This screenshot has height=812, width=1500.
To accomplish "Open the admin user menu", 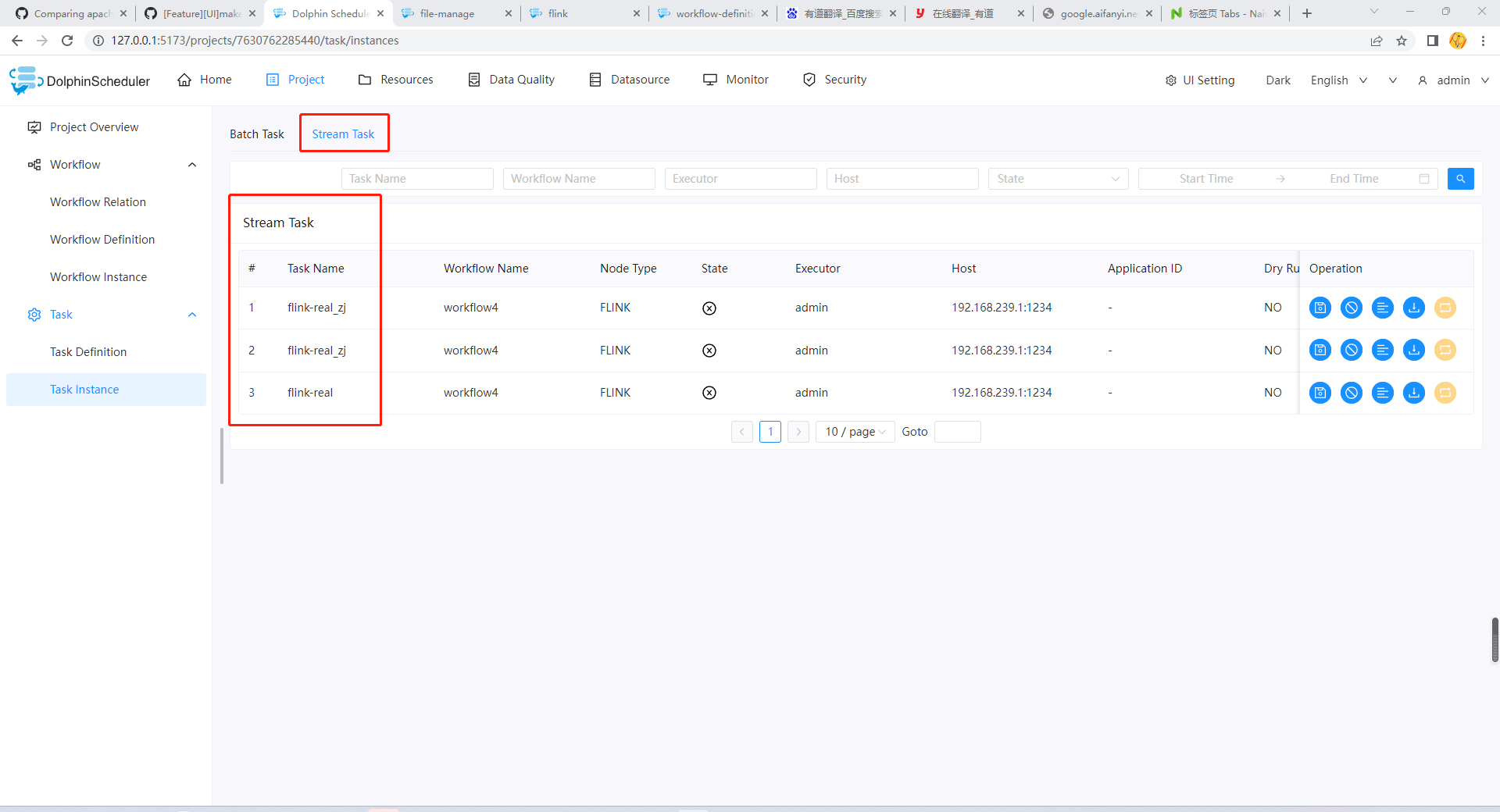I will click(x=1453, y=80).
